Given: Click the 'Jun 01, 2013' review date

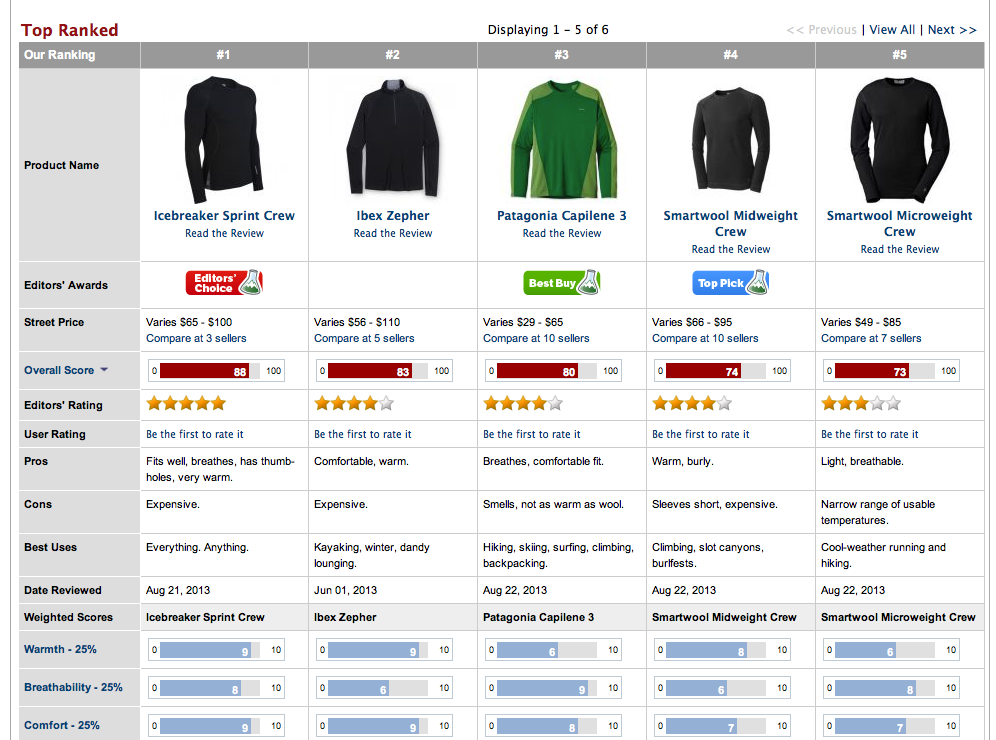Looking at the screenshot, I should 346,590.
